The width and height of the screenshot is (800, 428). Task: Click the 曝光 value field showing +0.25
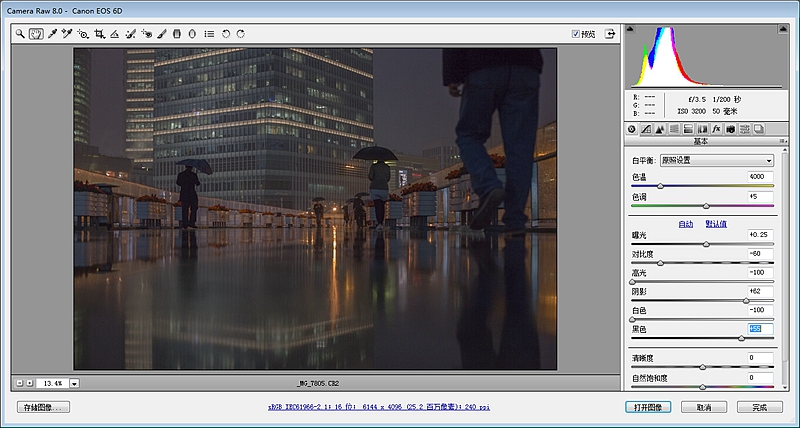coord(760,235)
